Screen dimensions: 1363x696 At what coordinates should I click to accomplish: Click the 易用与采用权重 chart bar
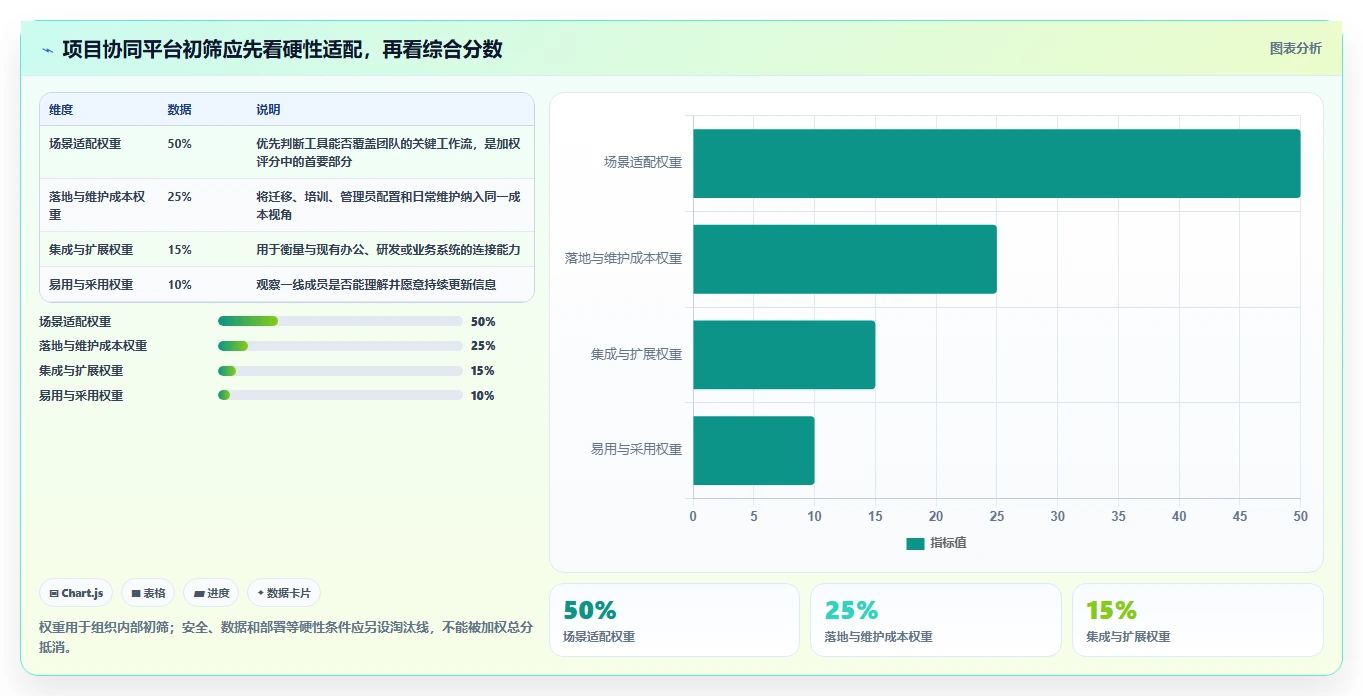pos(754,450)
